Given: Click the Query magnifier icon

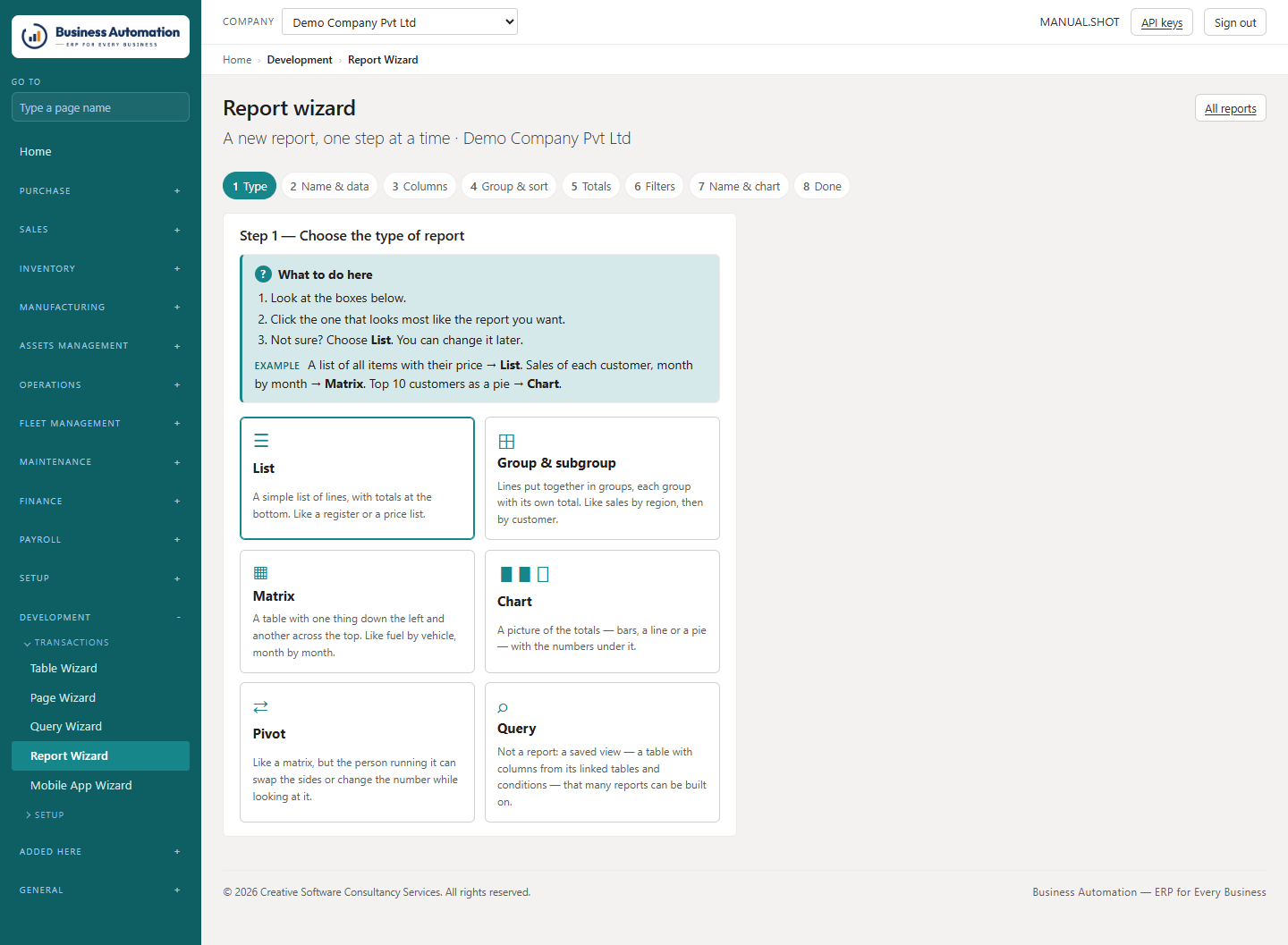Looking at the screenshot, I should pos(503,708).
